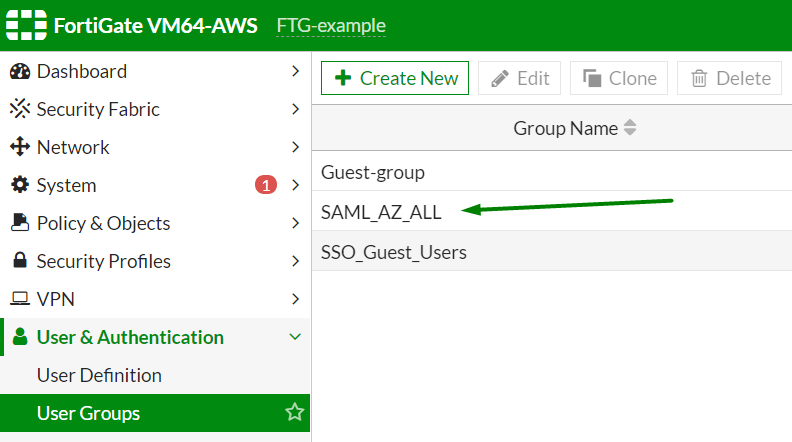The width and height of the screenshot is (792, 442).
Task: Click the Network arrows icon
Action: (19, 148)
